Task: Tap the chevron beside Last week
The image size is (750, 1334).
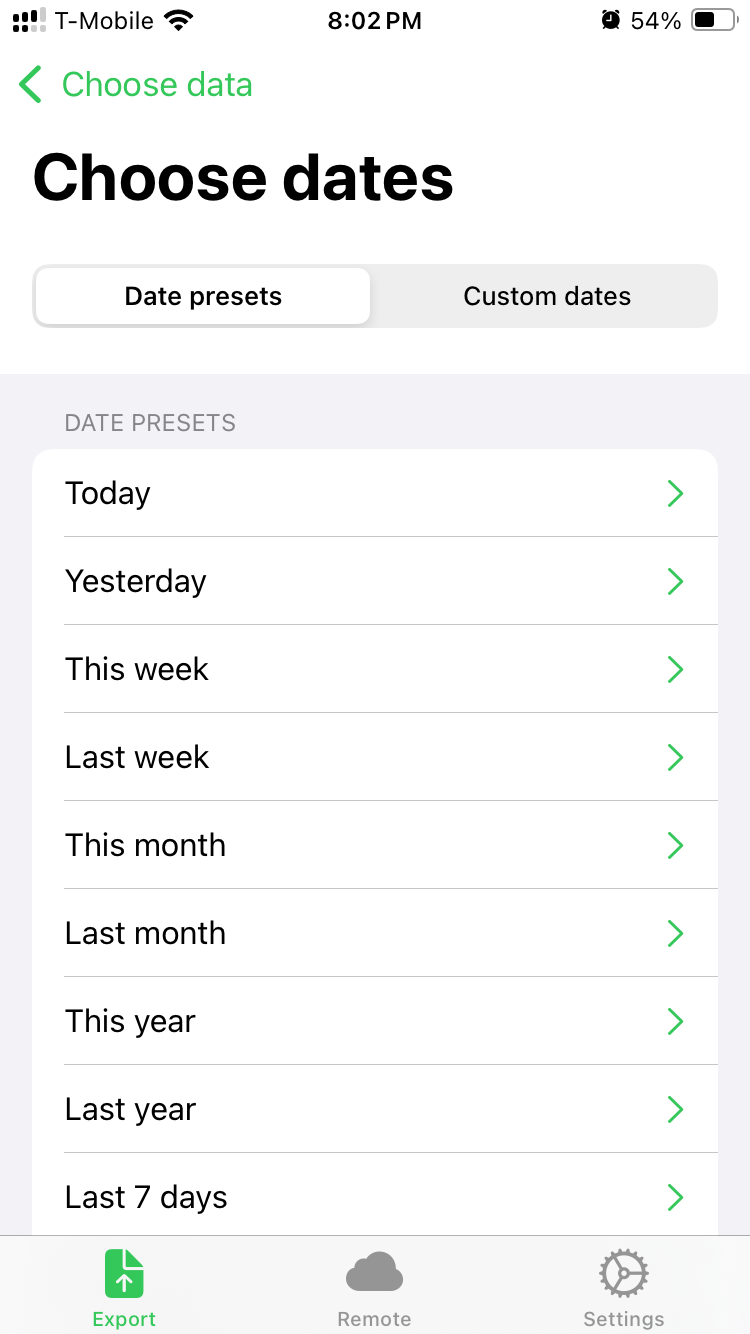Action: pyautogui.click(x=675, y=757)
